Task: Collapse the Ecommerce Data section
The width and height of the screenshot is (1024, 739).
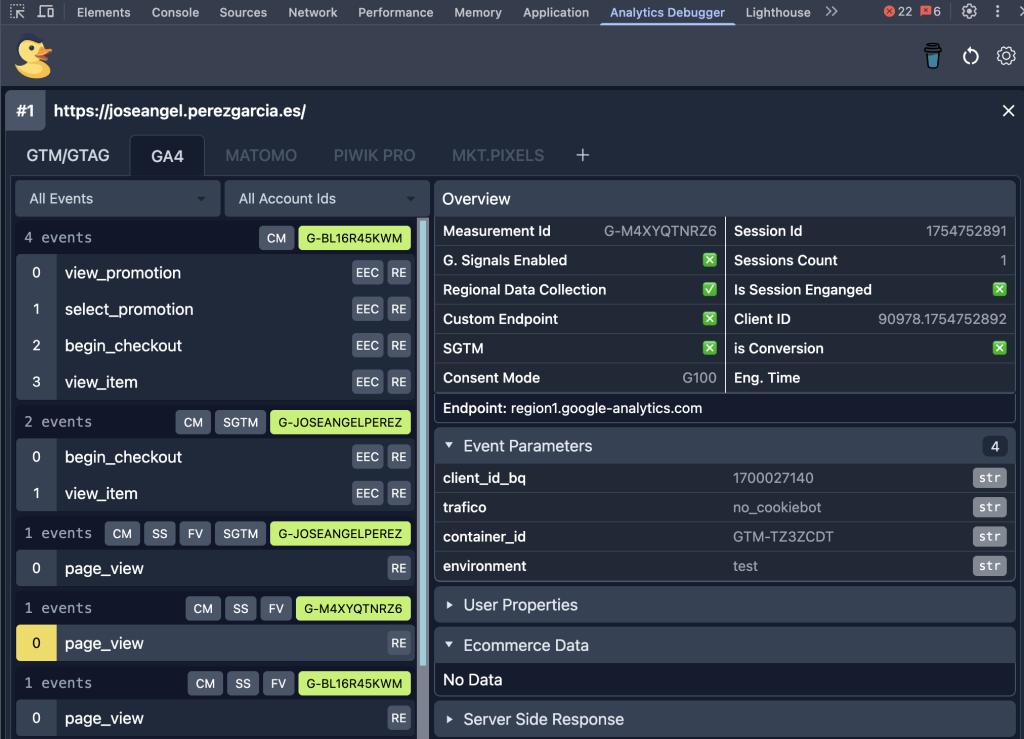Action: coord(725,646)
